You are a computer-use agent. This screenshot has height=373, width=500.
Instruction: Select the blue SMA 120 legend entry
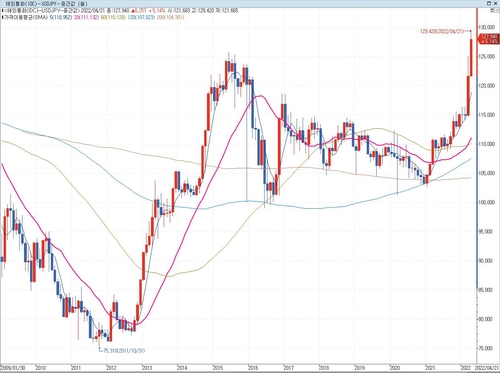[x=141, y=17]
